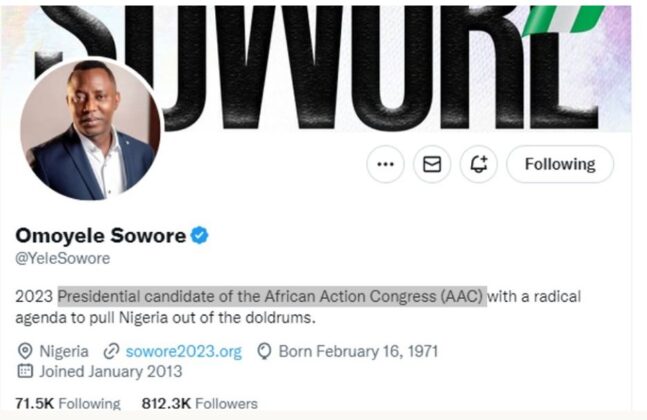Open the sowore2023.org website link
The height and width of the screenshot is (420, 647).
click(184, 352)
